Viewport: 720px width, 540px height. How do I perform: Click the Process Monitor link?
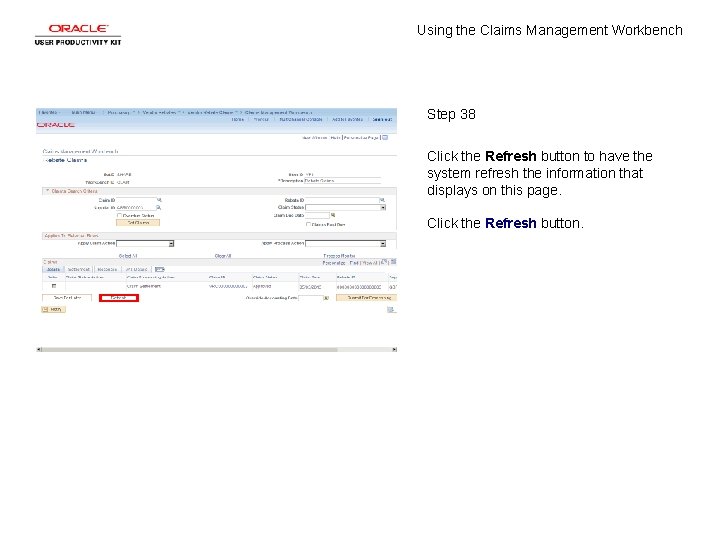(x=339, y=256)
